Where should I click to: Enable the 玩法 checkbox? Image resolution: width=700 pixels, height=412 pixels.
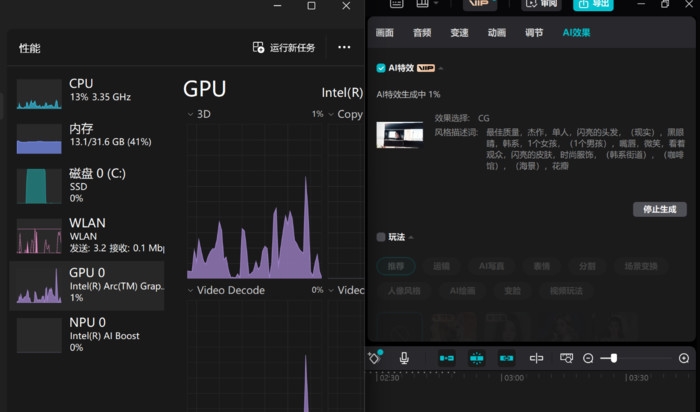coord(381,237)
